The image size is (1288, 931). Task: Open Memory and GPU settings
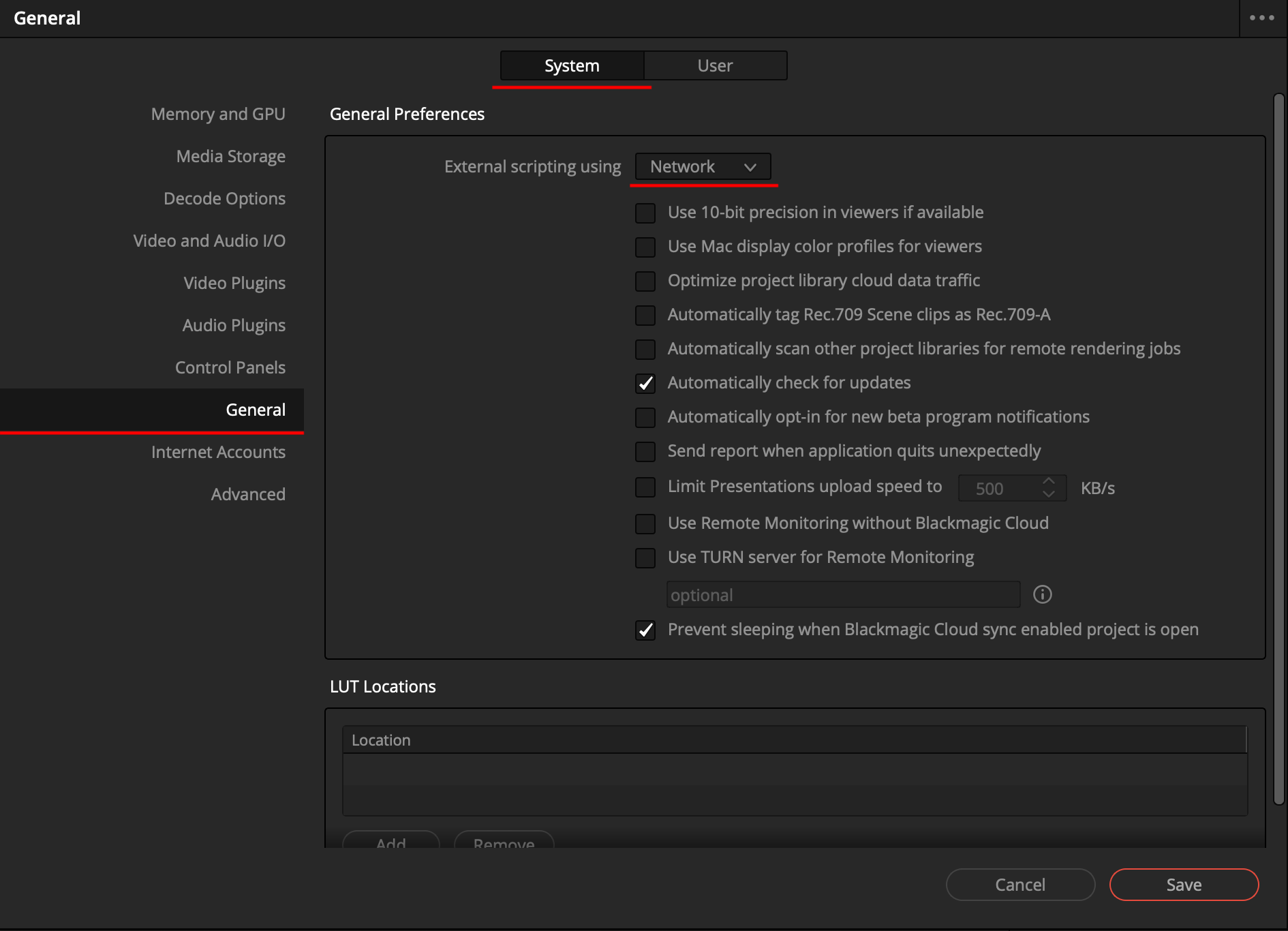218,114
